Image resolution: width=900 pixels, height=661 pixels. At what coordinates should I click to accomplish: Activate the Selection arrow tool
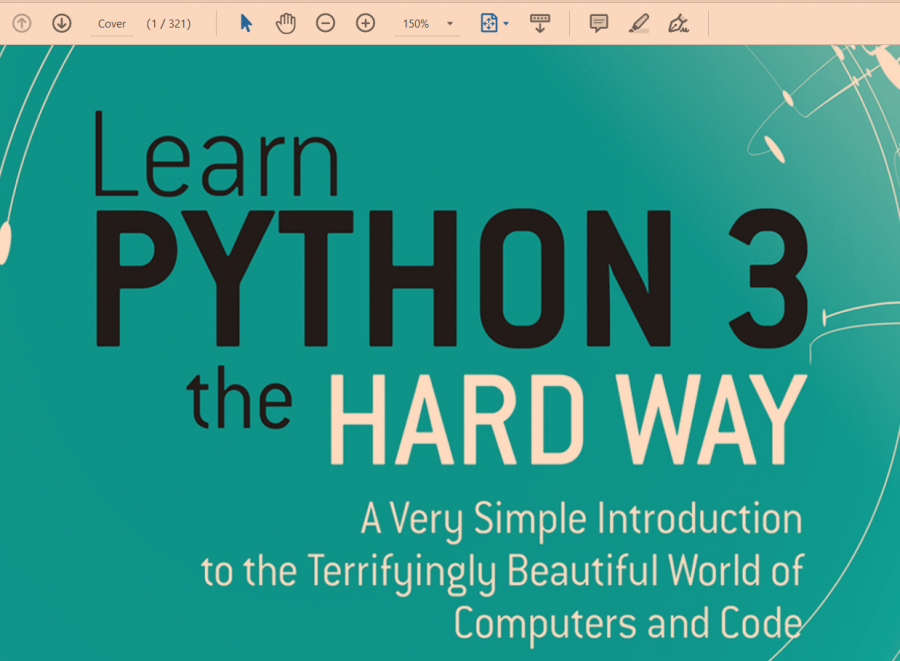click(x=246, y=23)
